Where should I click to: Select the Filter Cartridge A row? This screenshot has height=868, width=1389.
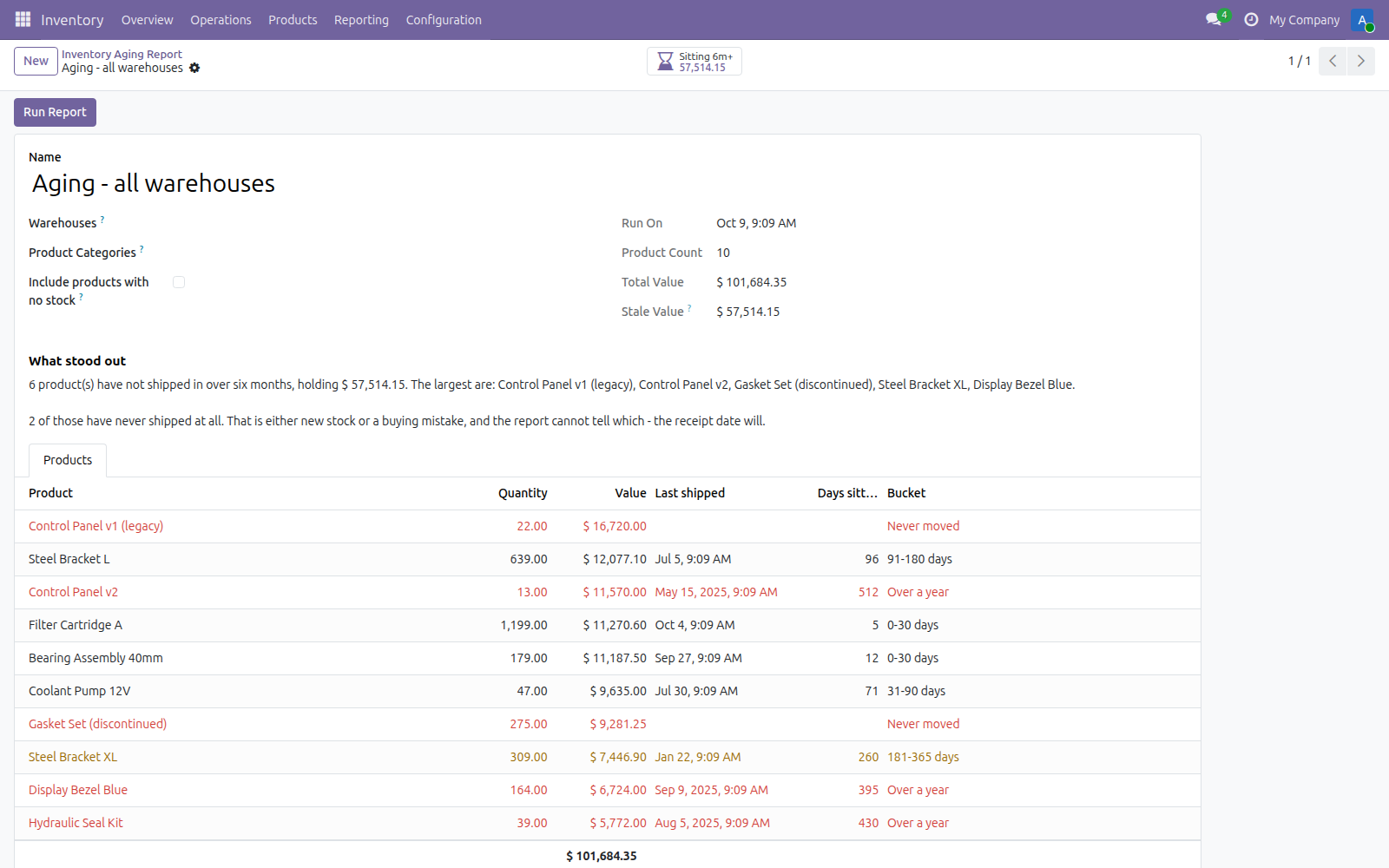pos(608,625)
